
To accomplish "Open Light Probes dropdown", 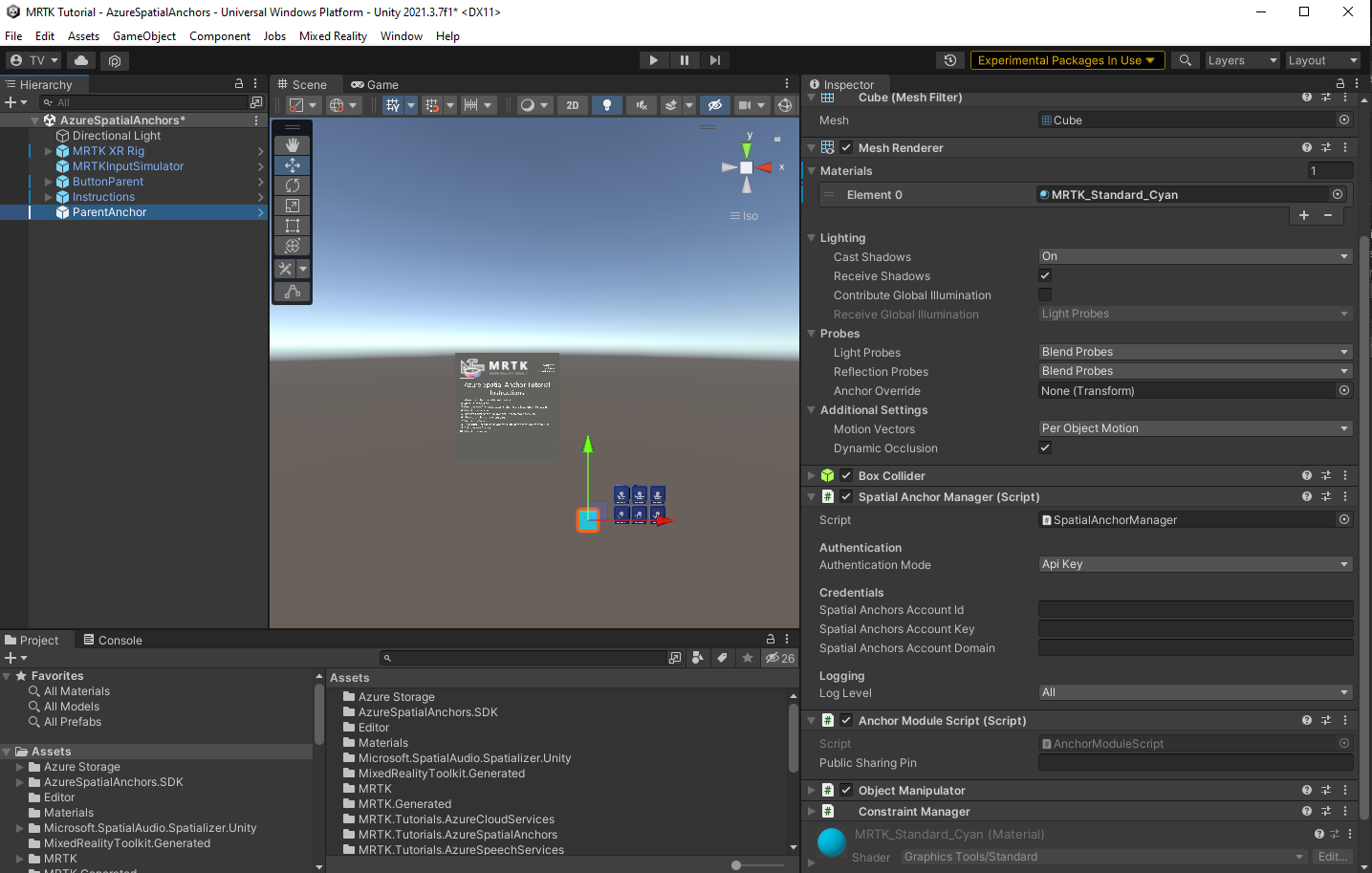I will [1195, 352].
